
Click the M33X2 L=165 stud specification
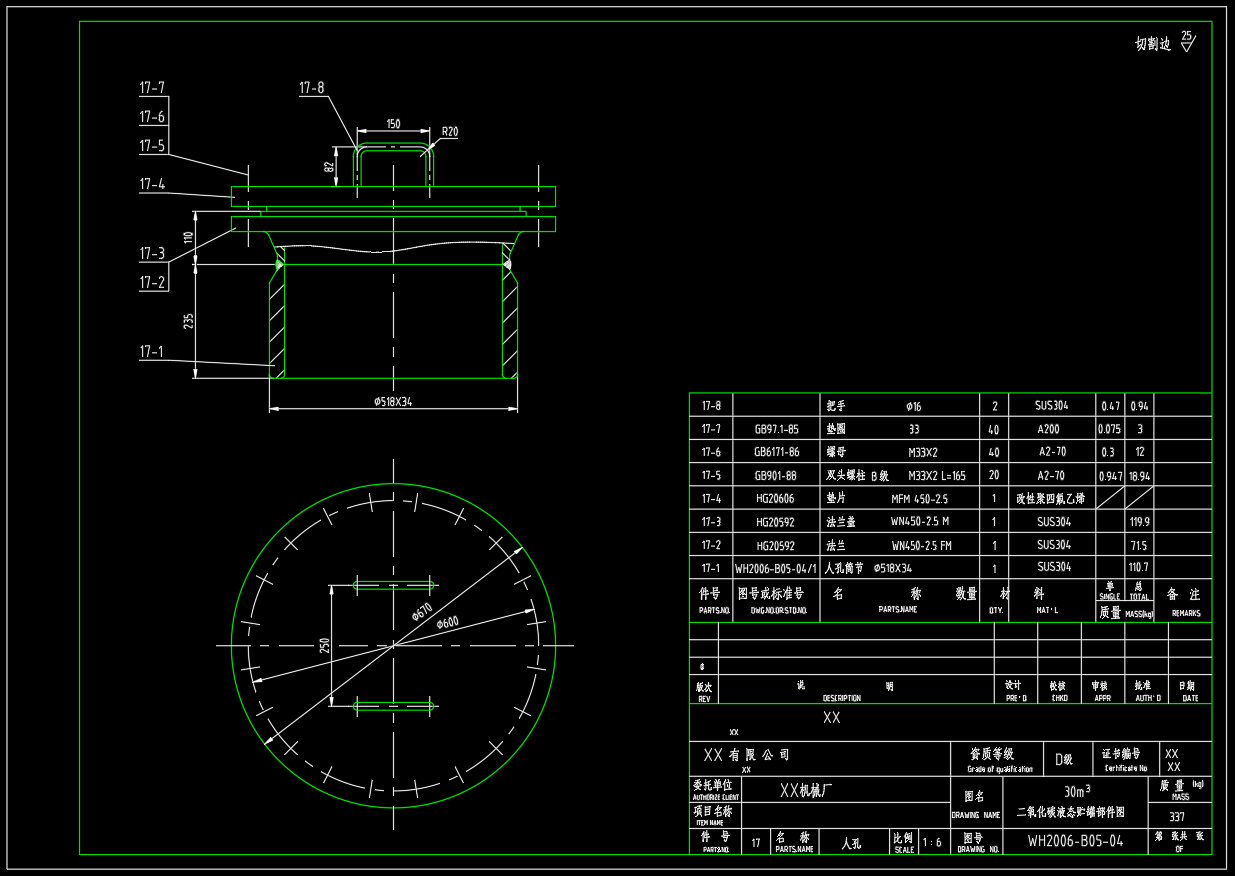tap(937, 476)
